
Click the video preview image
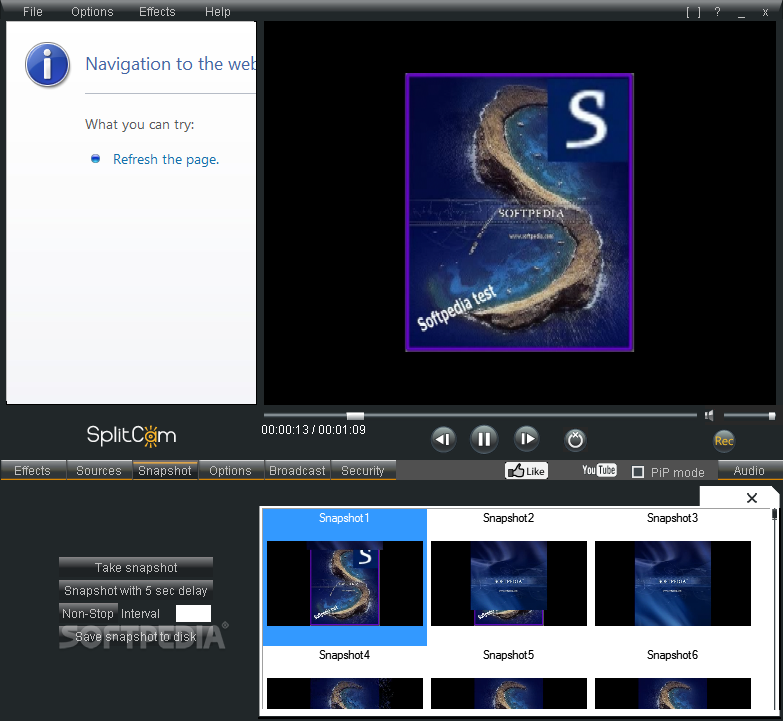[x=519, y=213]
